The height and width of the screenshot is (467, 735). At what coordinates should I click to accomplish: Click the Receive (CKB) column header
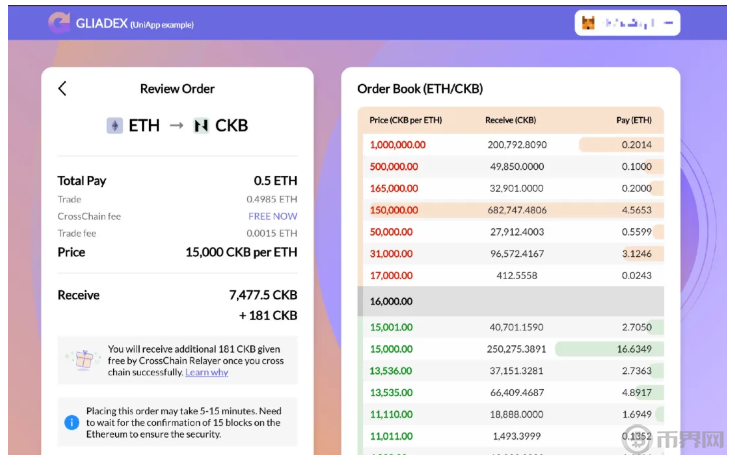click(510, 120)
